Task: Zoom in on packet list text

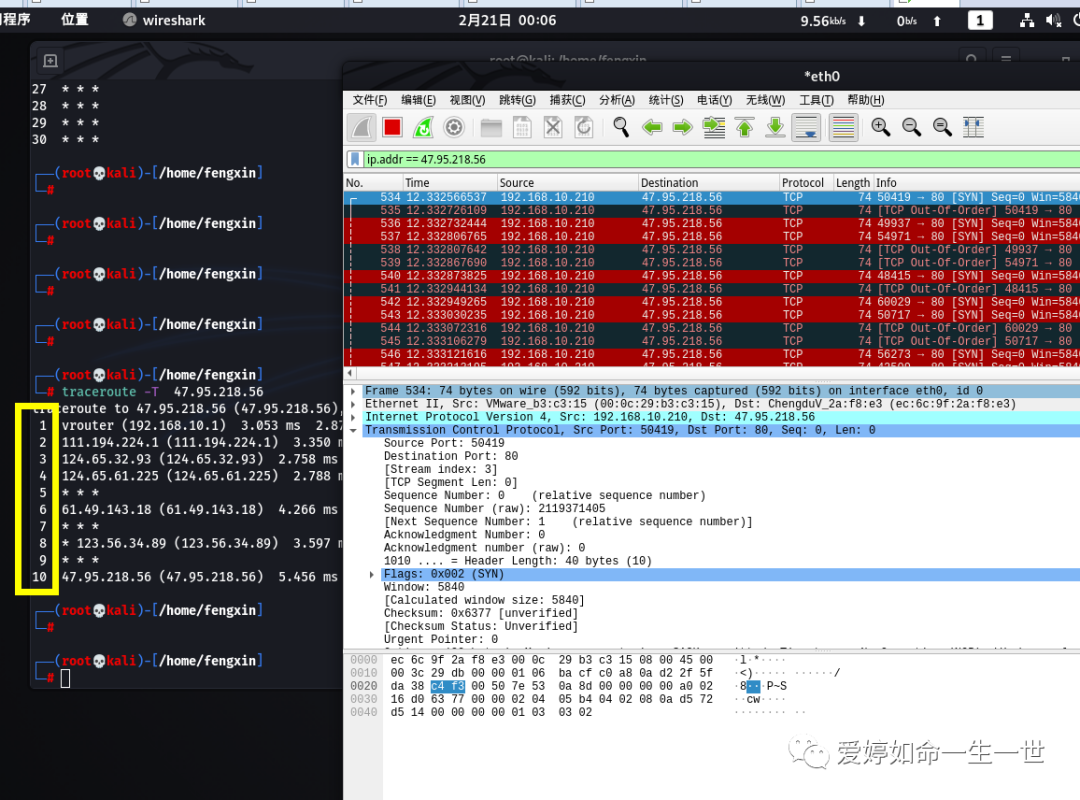Action: 880,127
